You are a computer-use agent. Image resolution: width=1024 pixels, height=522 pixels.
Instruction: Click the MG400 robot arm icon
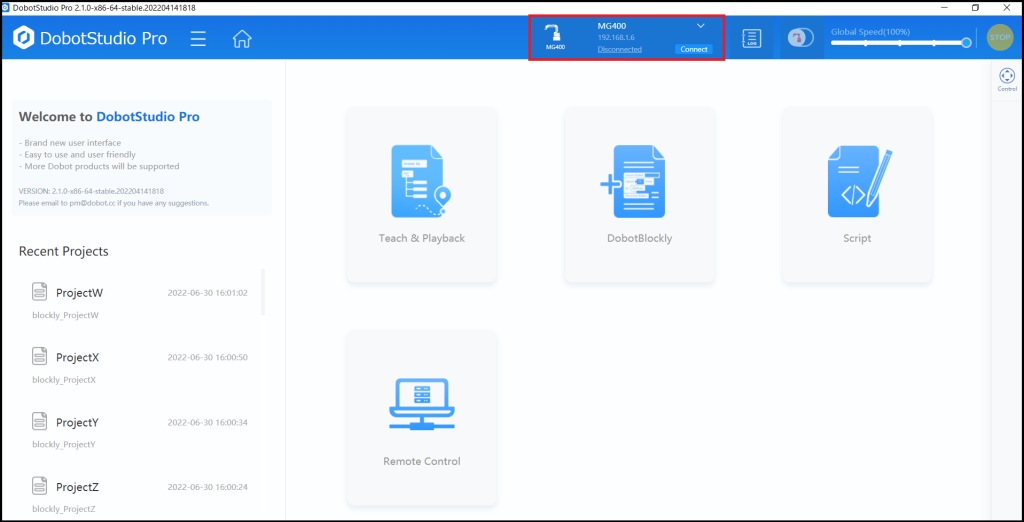555,37
